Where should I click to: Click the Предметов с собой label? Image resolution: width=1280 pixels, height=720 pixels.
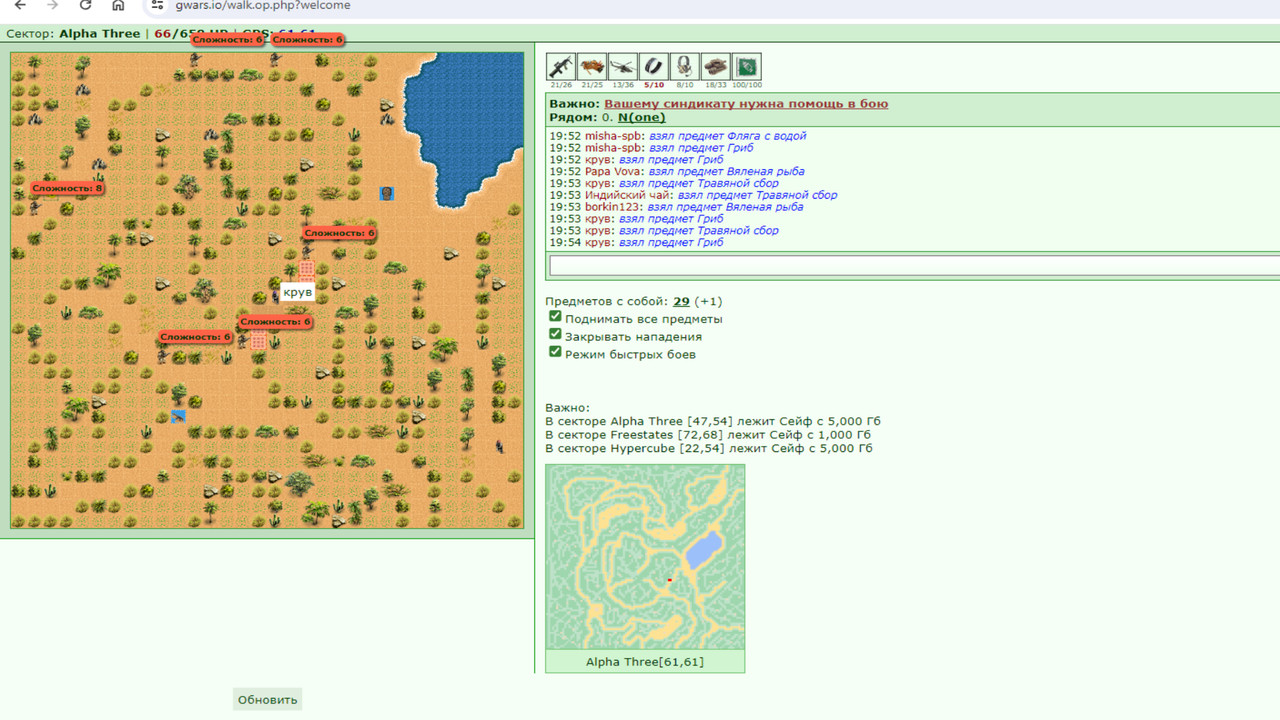pyautogui.click(x=607, y=301)
